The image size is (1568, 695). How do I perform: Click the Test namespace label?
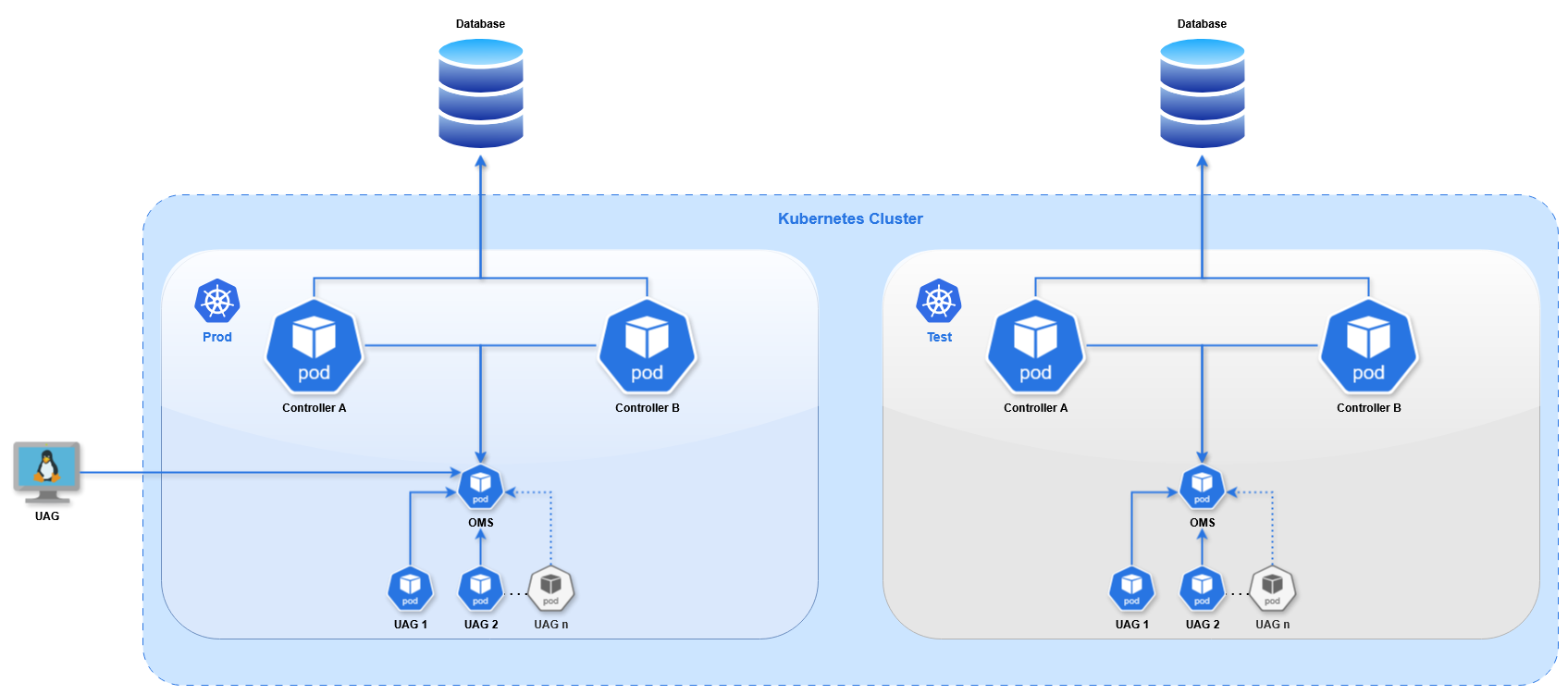(x=939, y=338)
